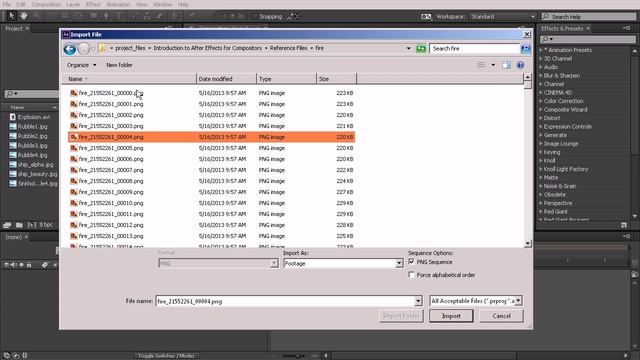Image resolution: width=640 pixels, height=360 pixels.
Task: Open the File name history dropdown arrow
Action: point(418,301)
